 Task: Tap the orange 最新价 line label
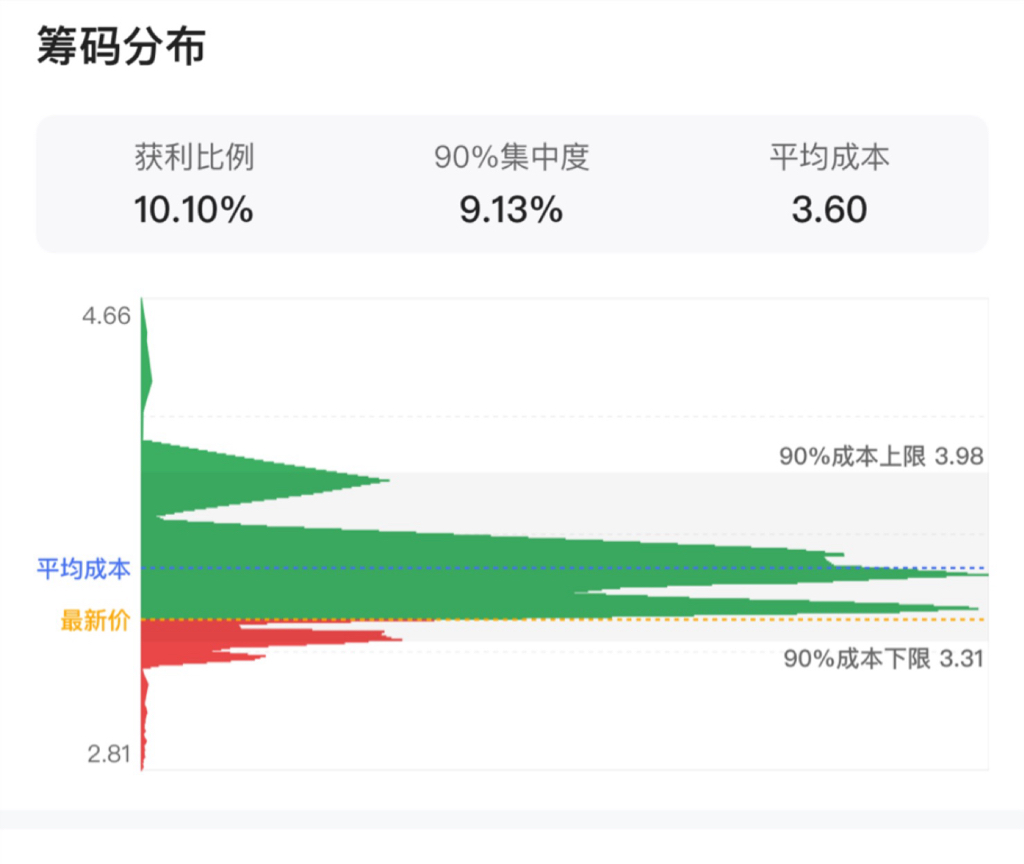pyautogui.click(x=95, y=620)
